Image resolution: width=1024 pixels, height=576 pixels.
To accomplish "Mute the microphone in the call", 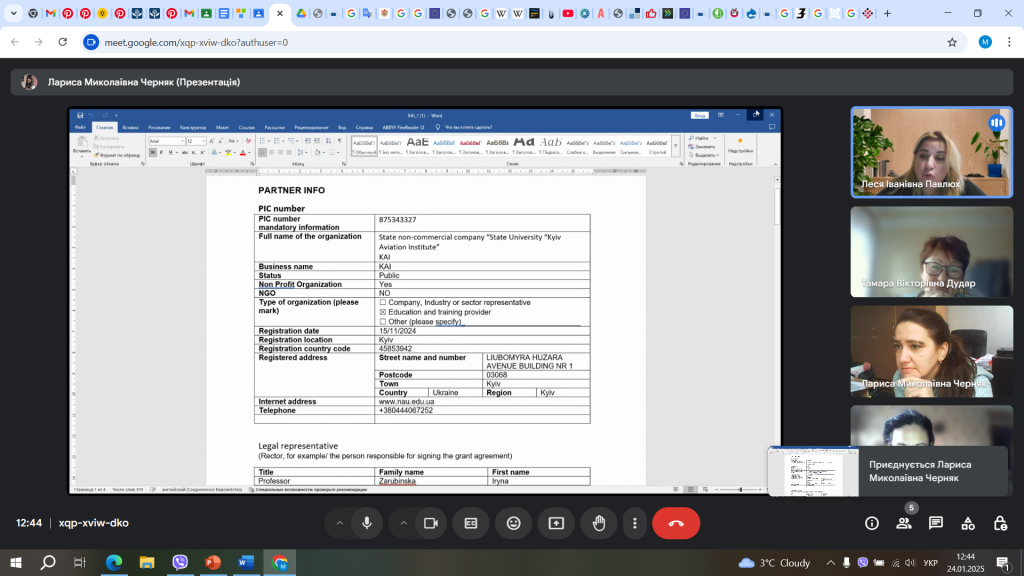I will point(367,523).
